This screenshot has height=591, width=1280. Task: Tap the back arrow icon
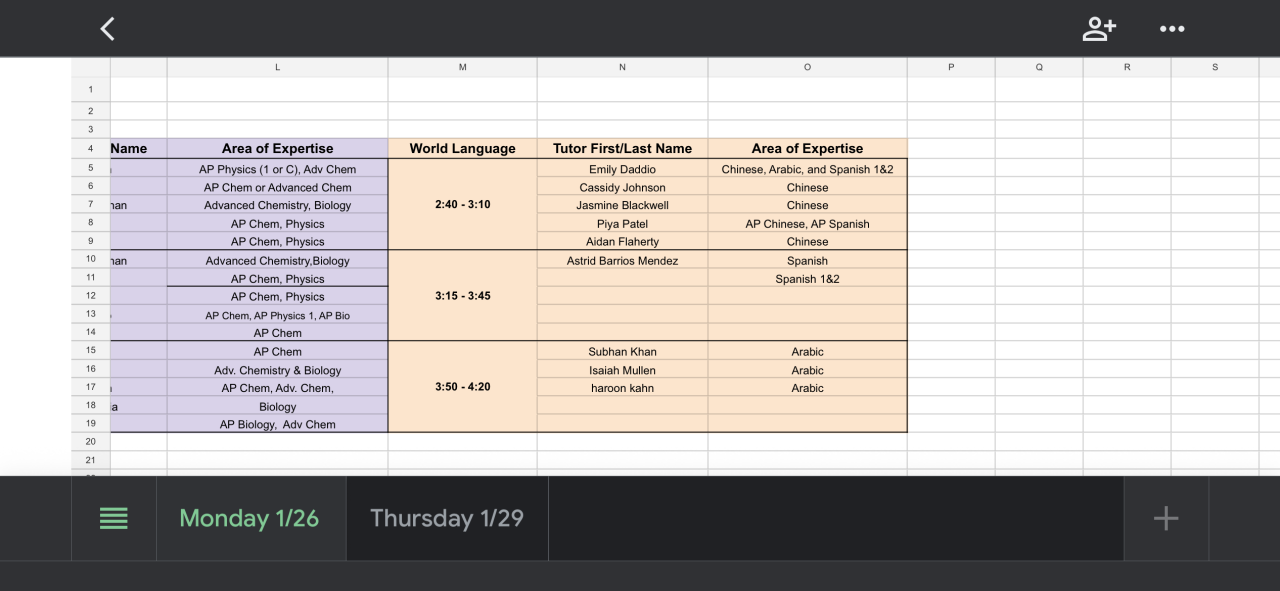click(x=108, y=29)
